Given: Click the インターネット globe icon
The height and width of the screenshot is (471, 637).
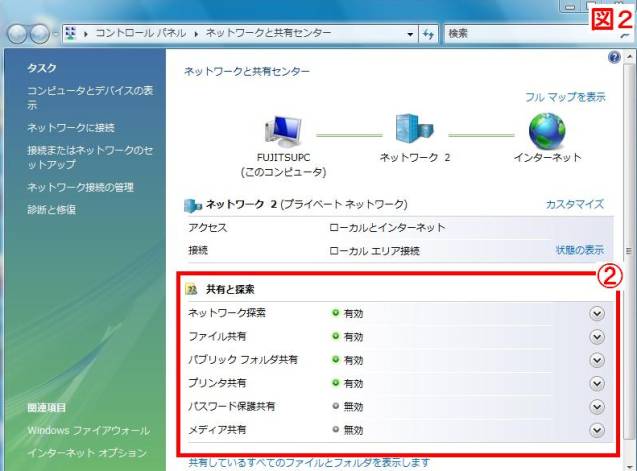Looking at the screenshot, I should click(547, 130).
